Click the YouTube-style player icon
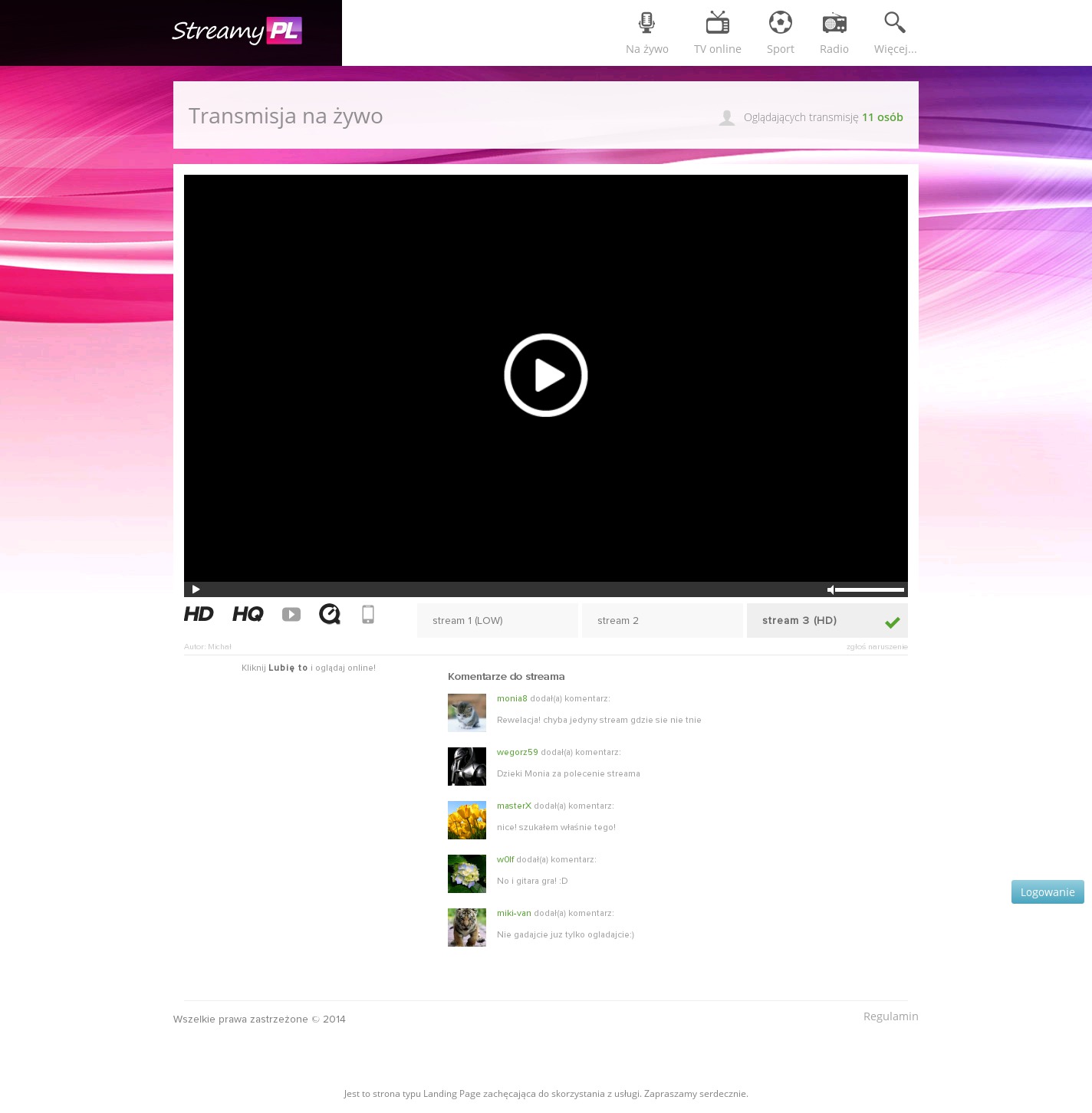This screenshot has width=1092, height=1113. coord(291,615)
